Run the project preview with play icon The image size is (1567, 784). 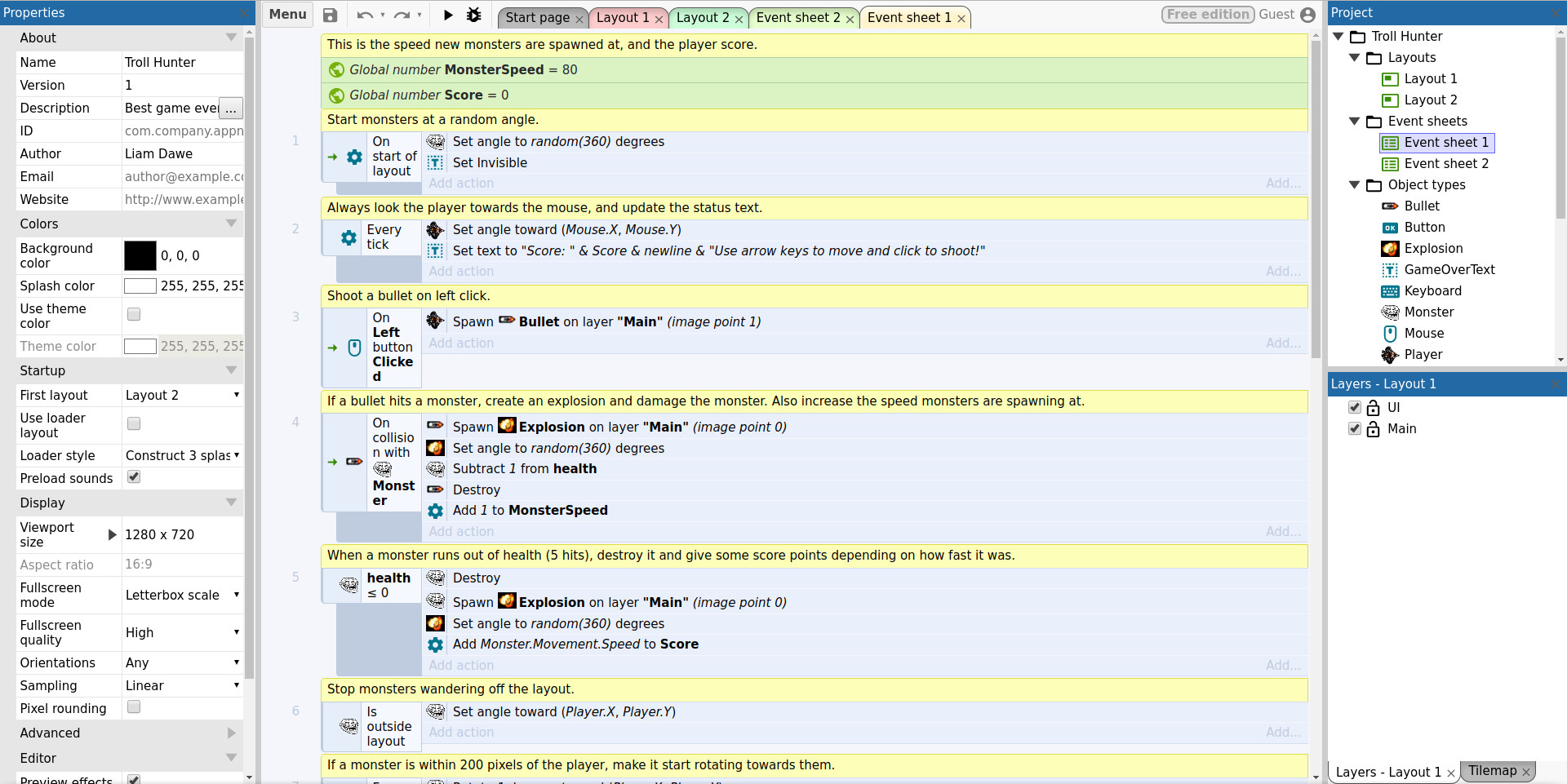(448, 15)
